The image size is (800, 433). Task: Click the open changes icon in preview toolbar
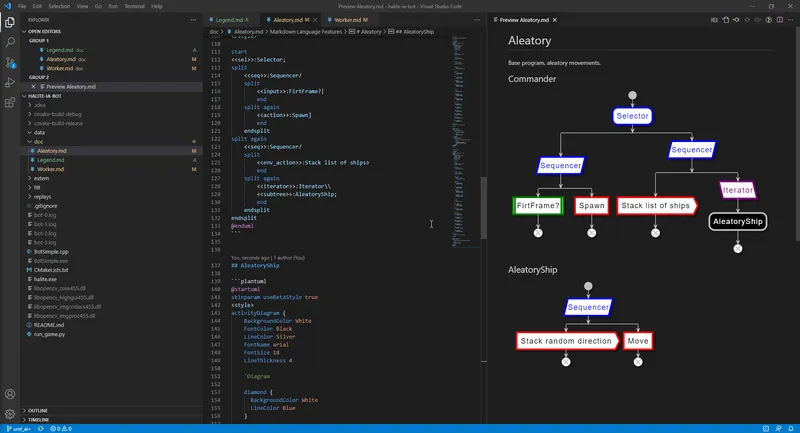point(736,20)
